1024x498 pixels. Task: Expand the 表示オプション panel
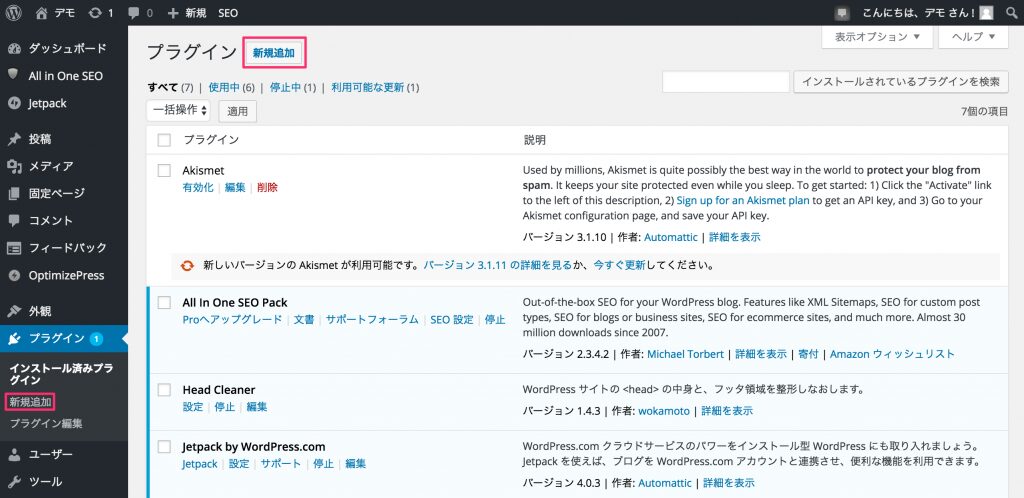click(877, 37)
